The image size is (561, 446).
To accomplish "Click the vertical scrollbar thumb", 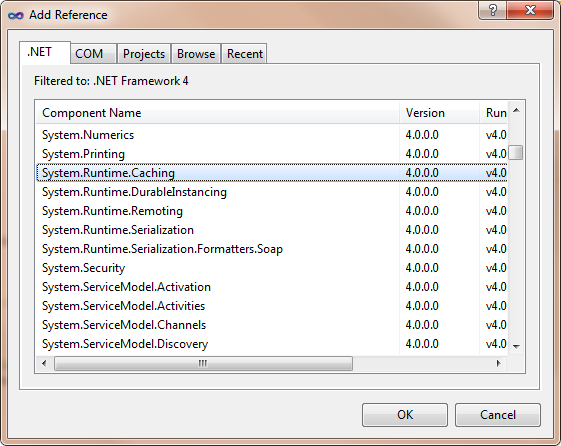I will pos(516,152).
